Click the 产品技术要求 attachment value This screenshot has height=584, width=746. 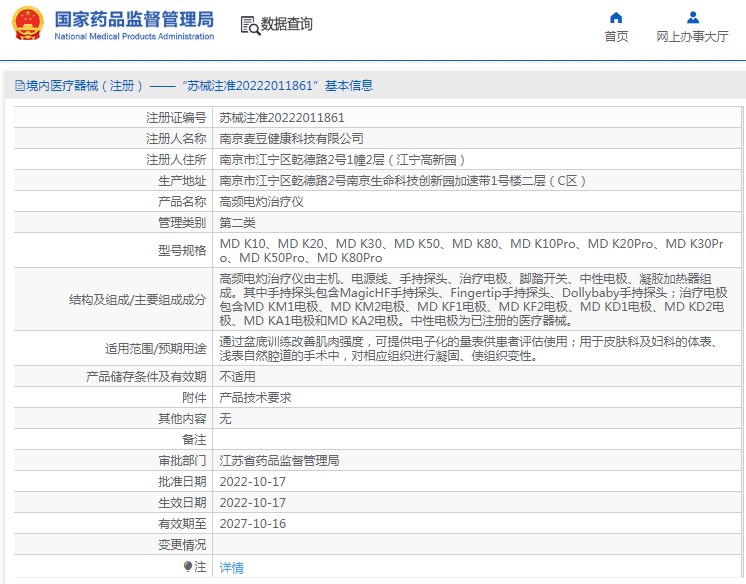pyautogui.click(x=255, y=397)
